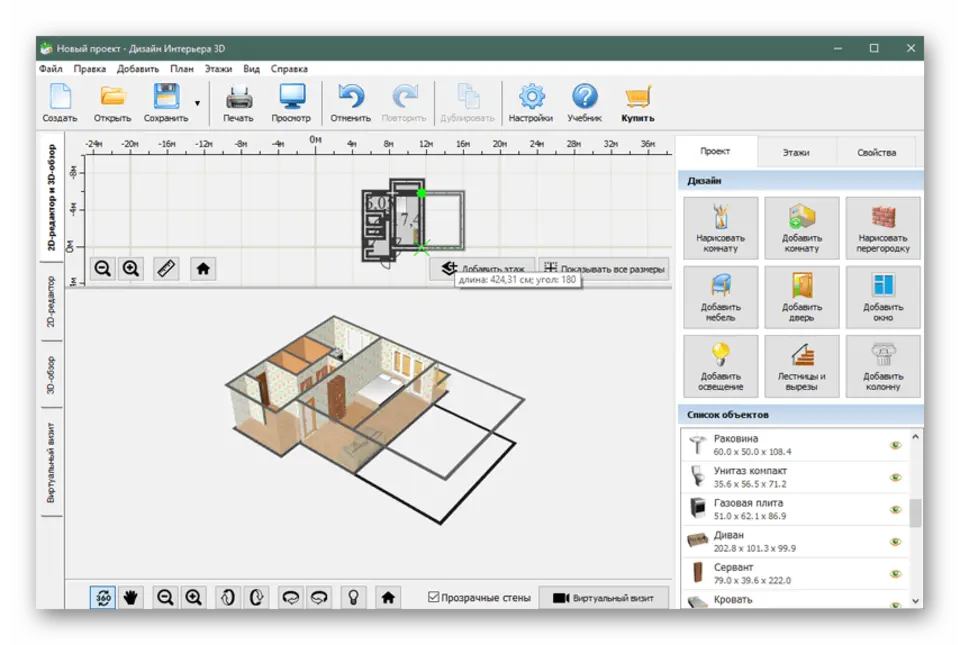Click Добавить освещение
Image resolution: width=960 pixels, height=645 pixels.
pyautogui.click(x=721, y=367)
